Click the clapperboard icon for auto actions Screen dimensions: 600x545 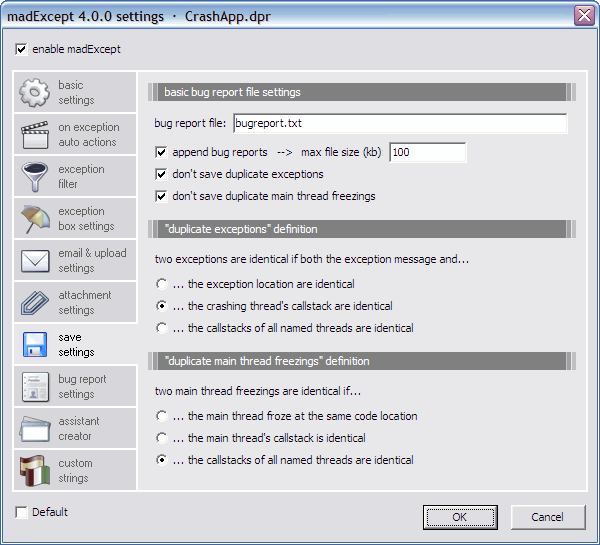coord(35,135)
